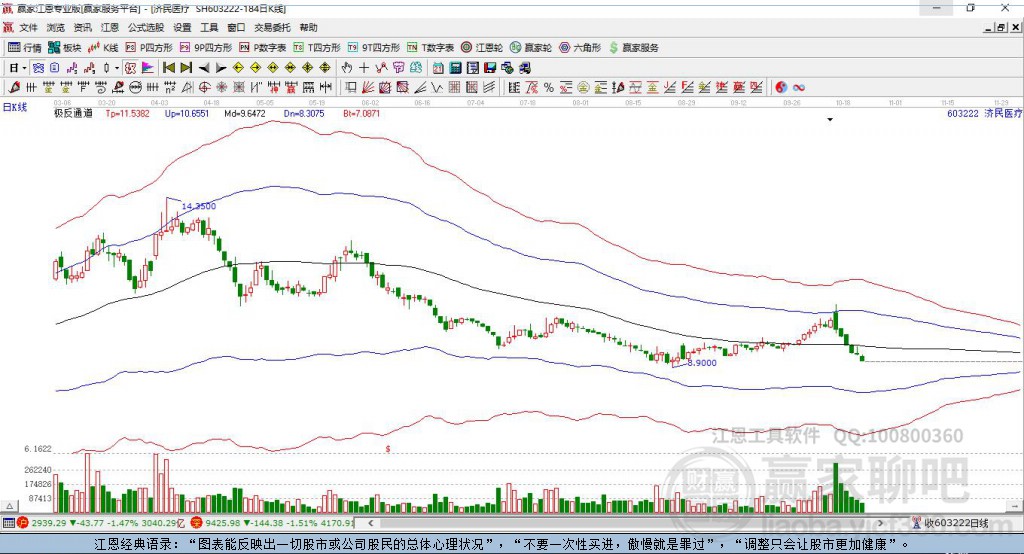Click the Dn=8.3075 value

tap(304, 113)
